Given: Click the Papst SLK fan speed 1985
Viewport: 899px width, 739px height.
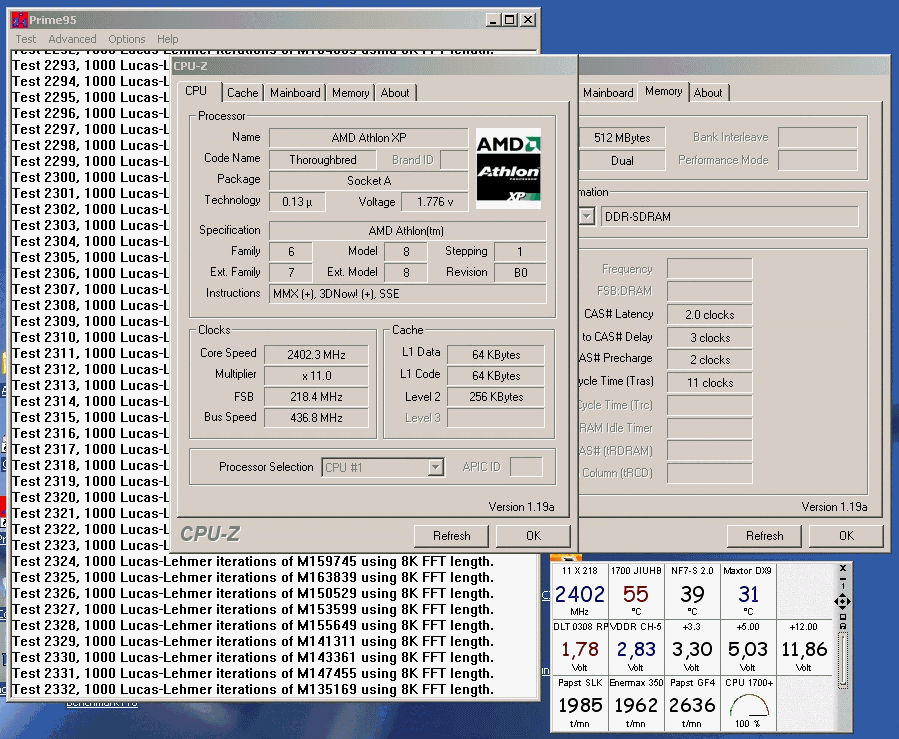Looking at the screenshot, I should pos(580,705).
